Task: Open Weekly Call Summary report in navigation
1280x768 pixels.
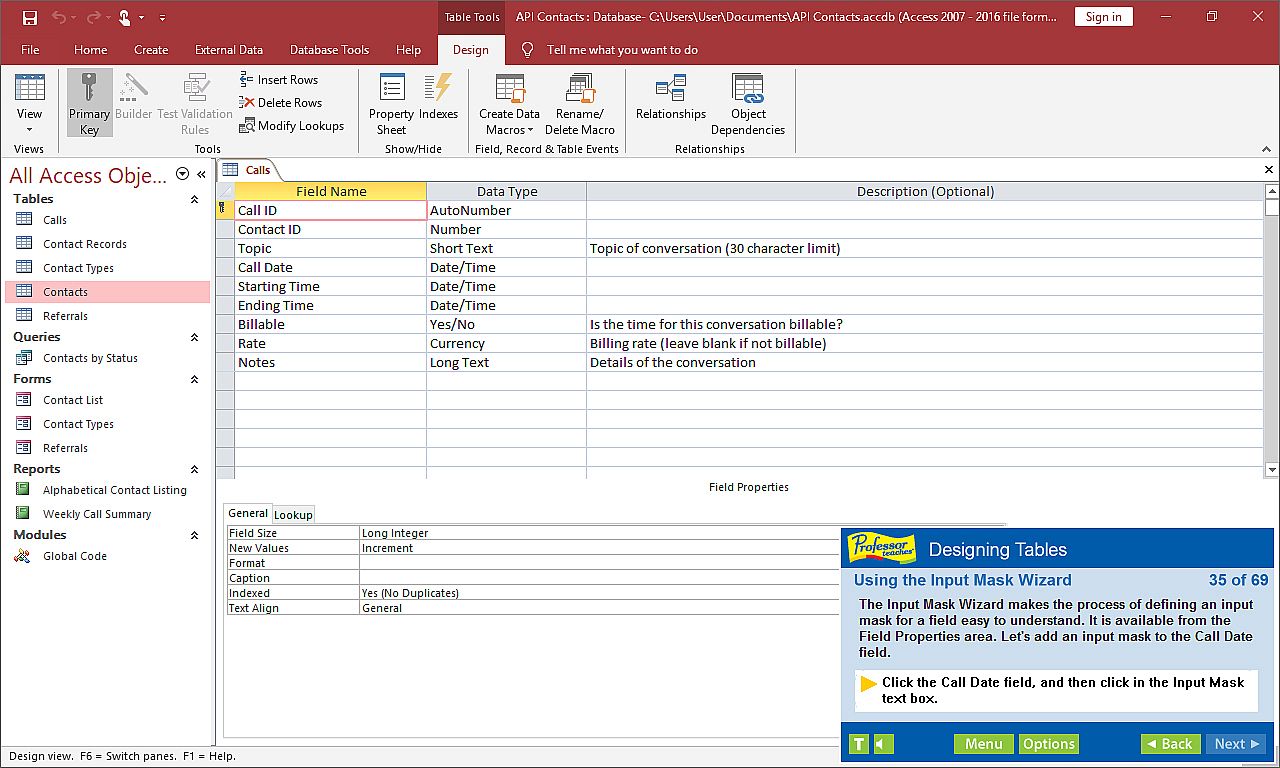Action: click(x=97, y=514)
